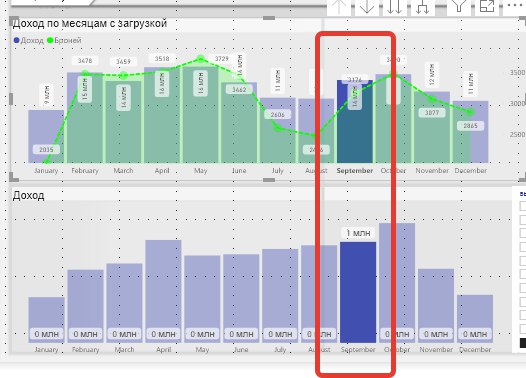Select the April bar in lower Доход chart
The width and height of the screenshot is (526, 378).
pos(163,291)
